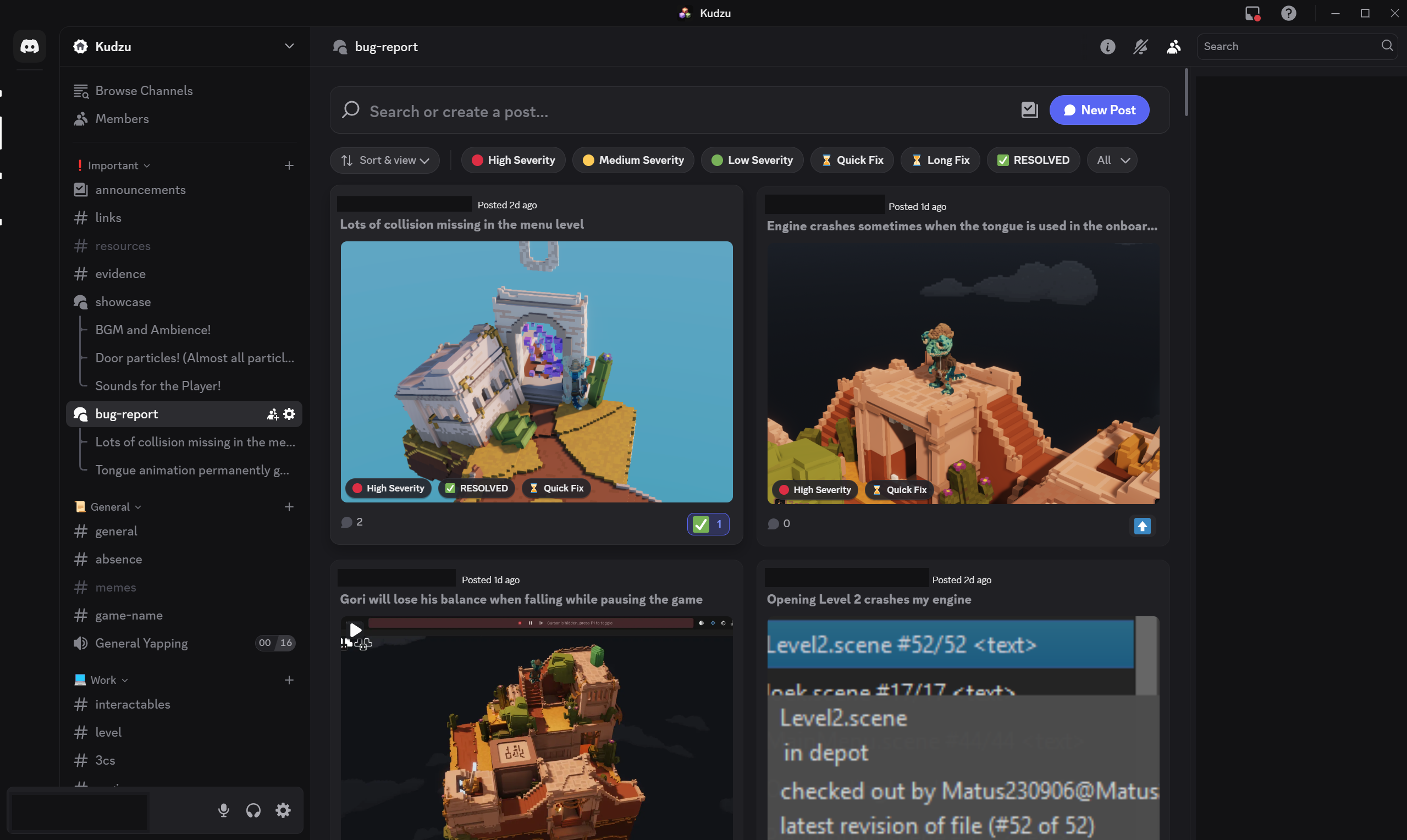Open the resources channel
The image size is (1407, 840).
[184, 246]
